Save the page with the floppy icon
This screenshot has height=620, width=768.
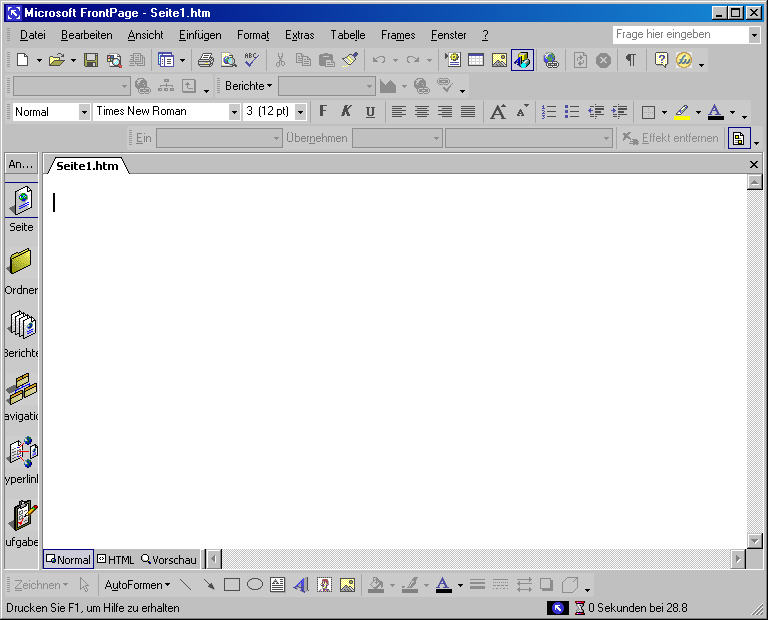91,60
